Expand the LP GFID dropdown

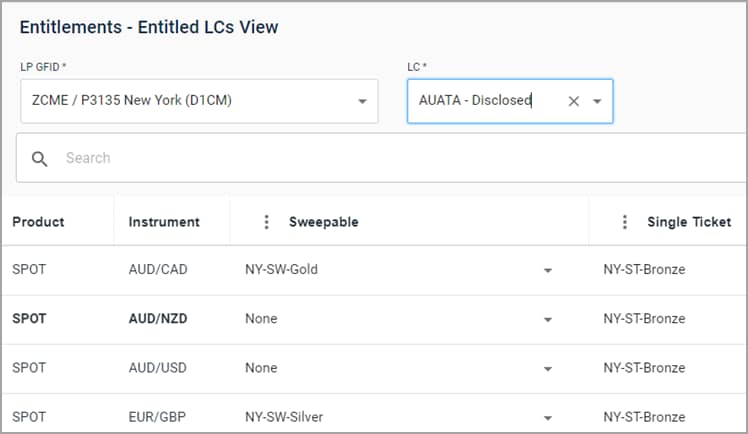362,101
